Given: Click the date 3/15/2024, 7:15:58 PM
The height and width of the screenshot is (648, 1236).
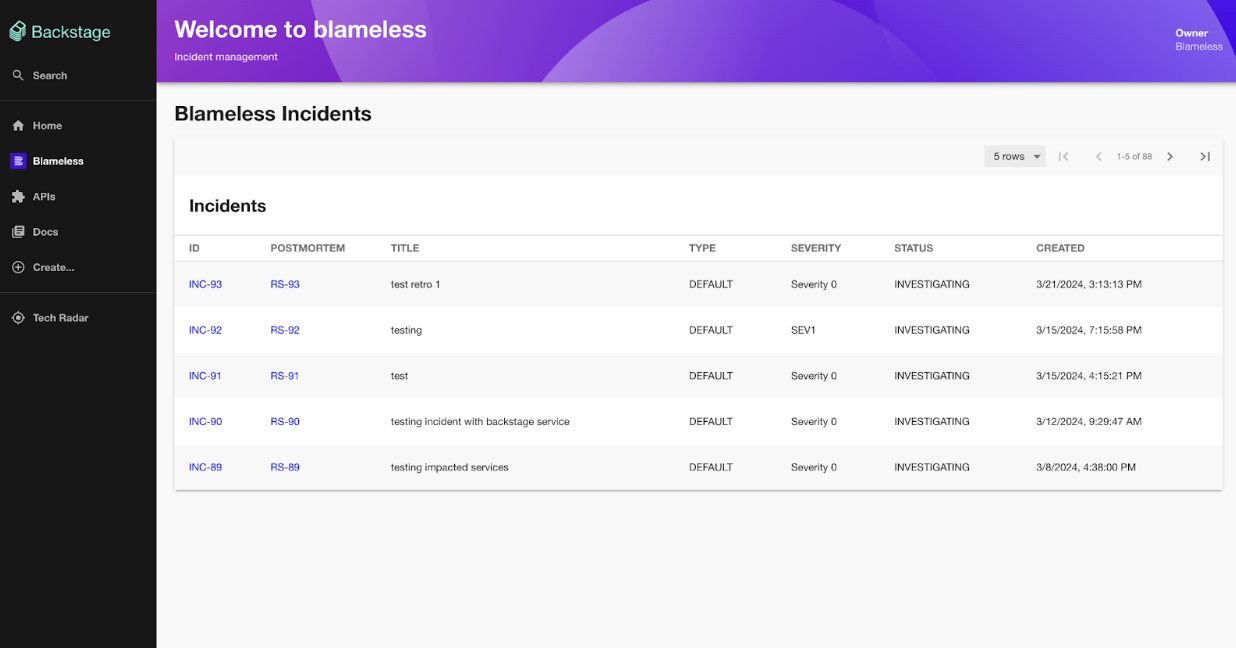Looking at the screenshot, I should [1089, 330].
